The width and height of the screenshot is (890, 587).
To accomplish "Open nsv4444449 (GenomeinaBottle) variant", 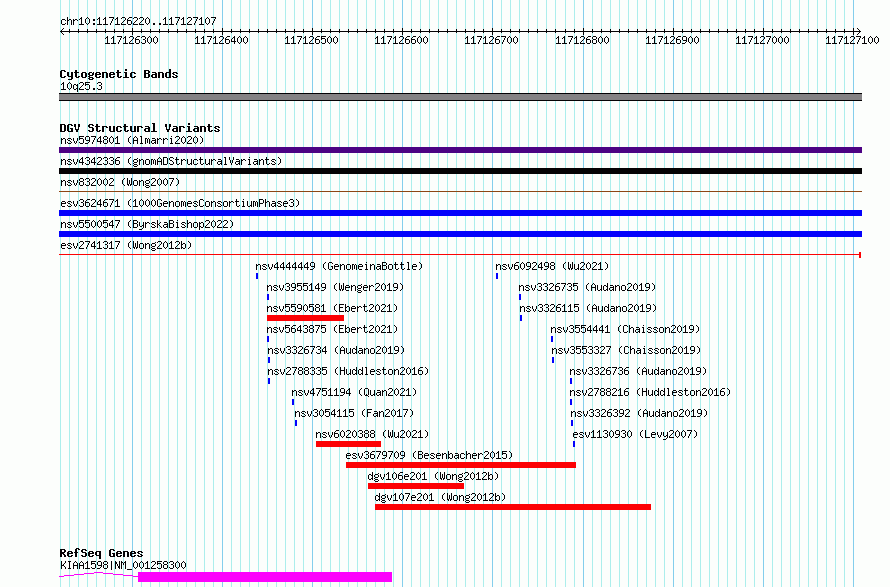I will 339,266.
